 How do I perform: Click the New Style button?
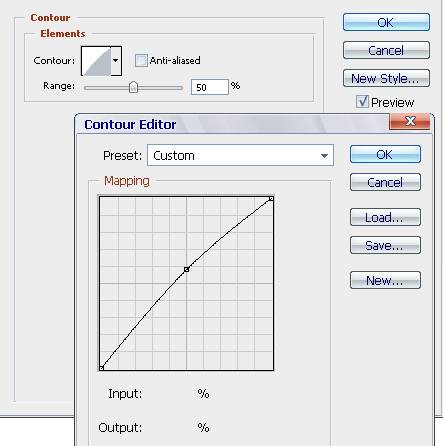click(386, 78)
